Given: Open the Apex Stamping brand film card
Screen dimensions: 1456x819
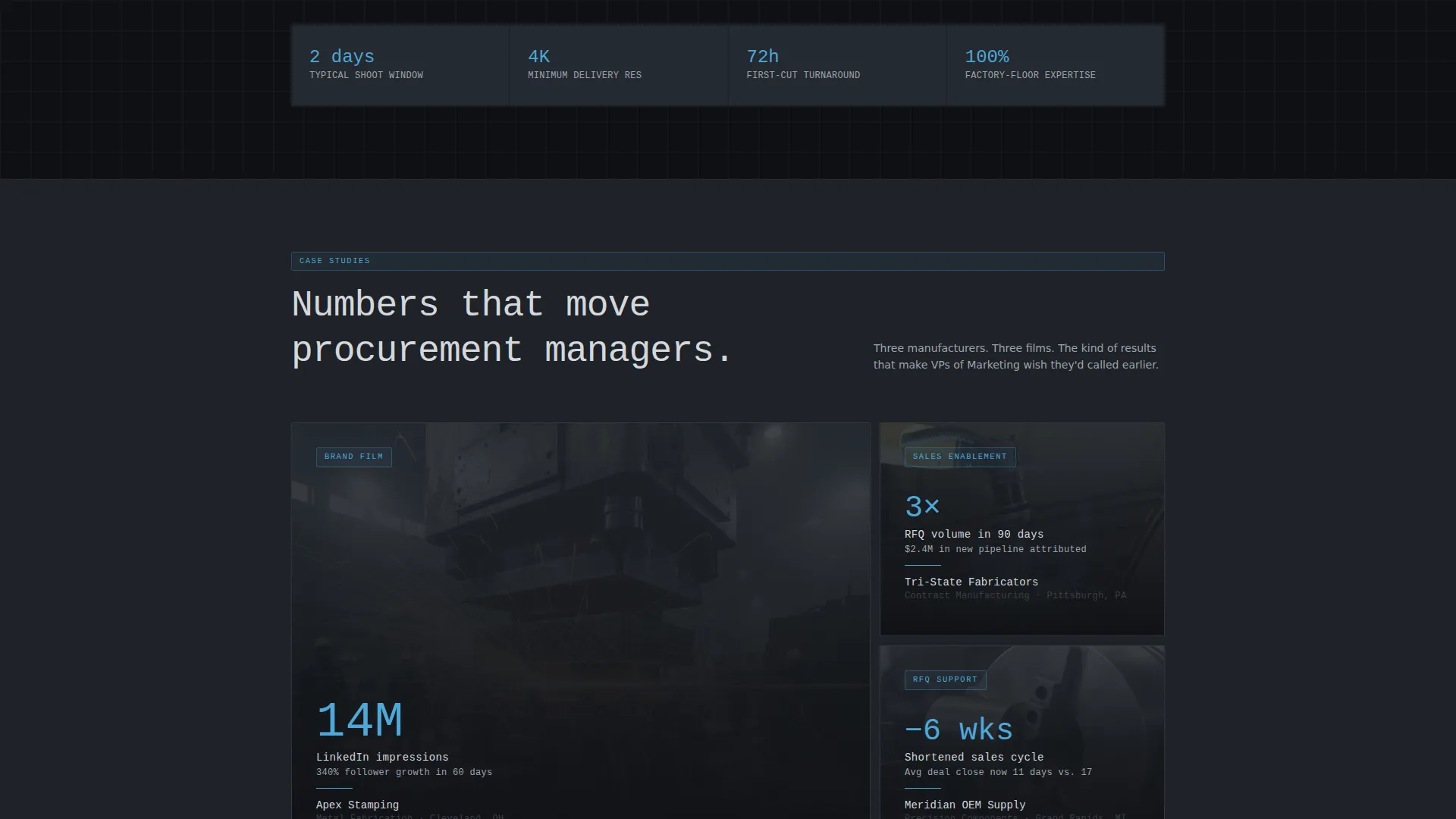Looking at the screenshot, I should point(581,620).
